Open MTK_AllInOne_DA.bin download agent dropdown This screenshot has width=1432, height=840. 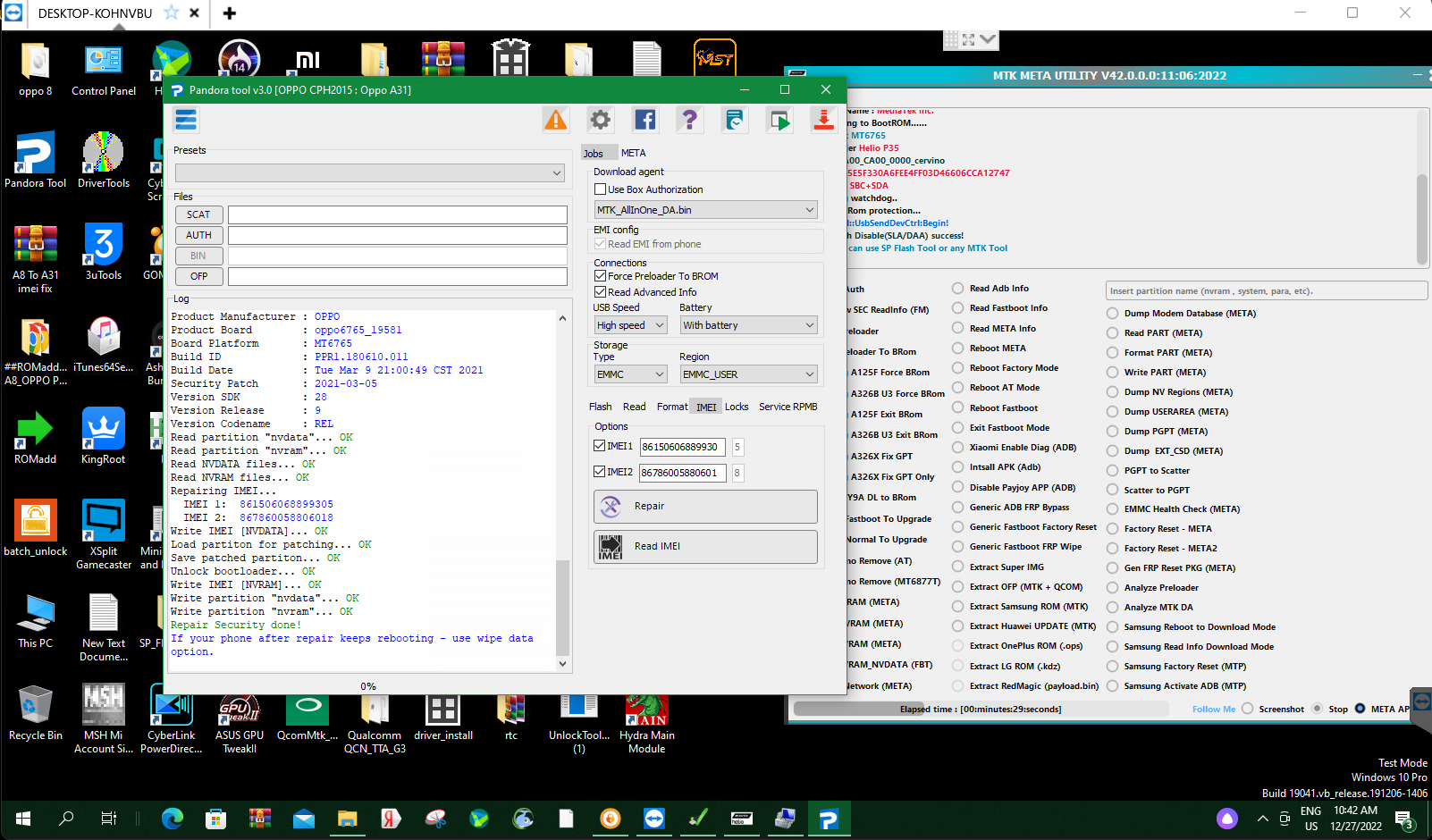(x=706, y=210)
